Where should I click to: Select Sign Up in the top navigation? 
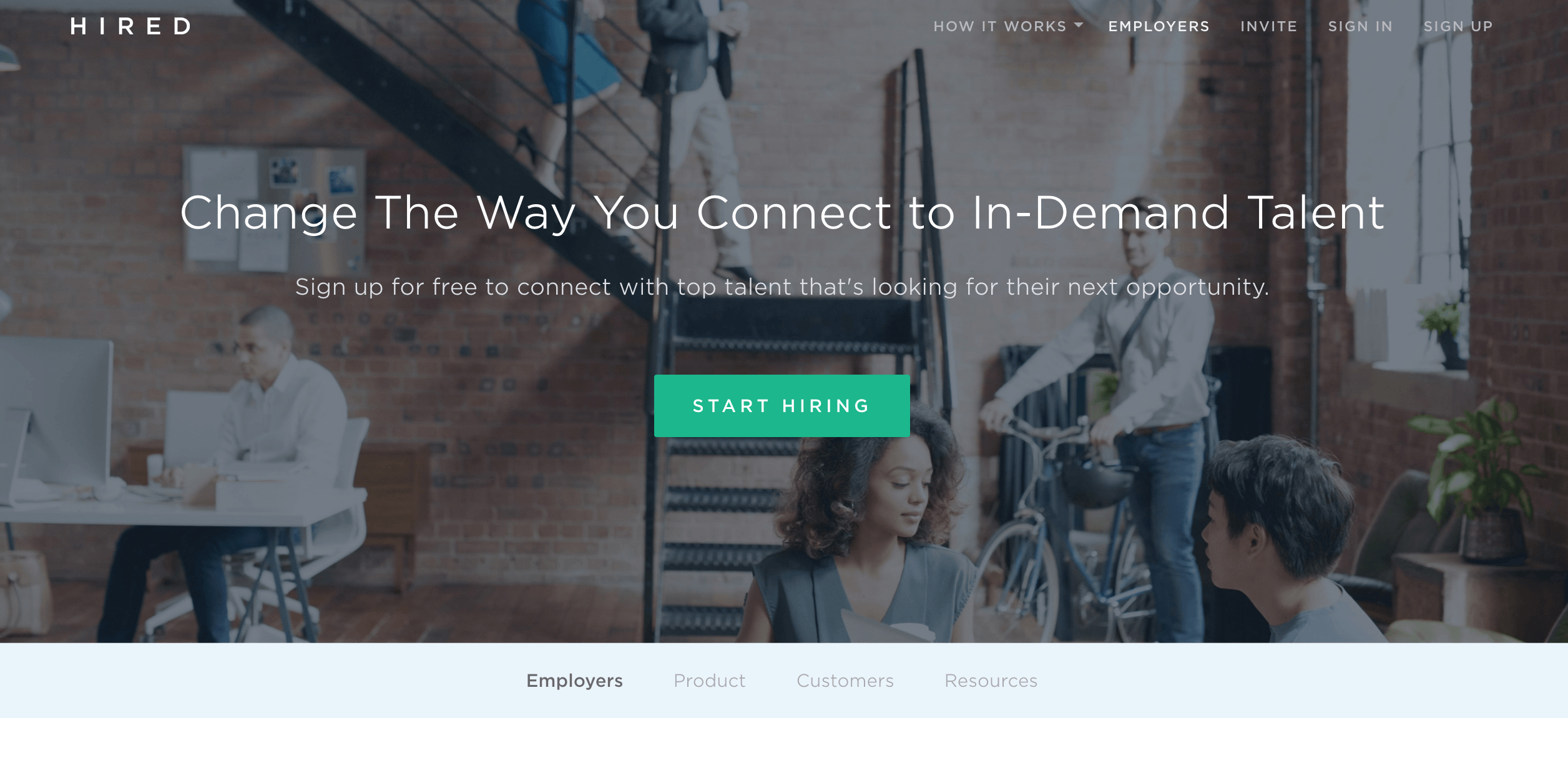[1458, 26]
